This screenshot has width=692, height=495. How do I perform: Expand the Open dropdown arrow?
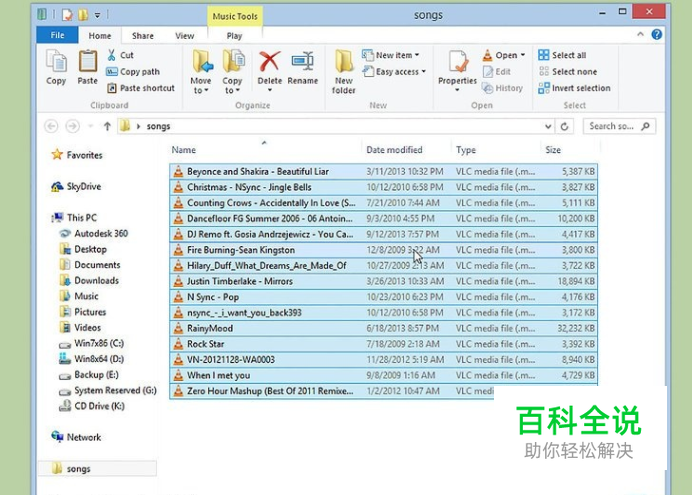(523, 55)
